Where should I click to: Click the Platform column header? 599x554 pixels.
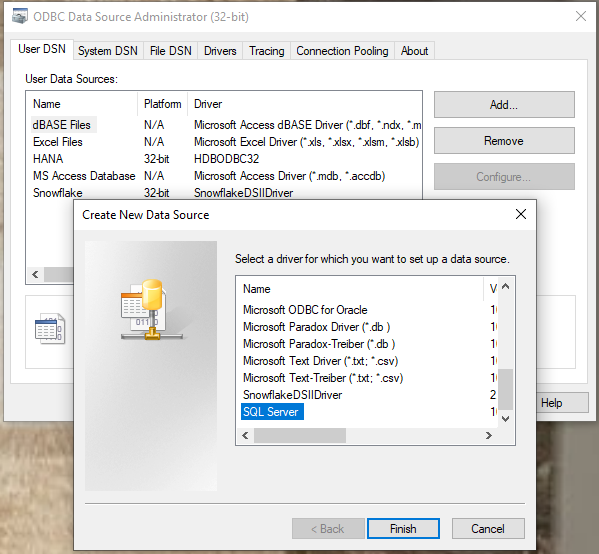(x=162, y=104)
